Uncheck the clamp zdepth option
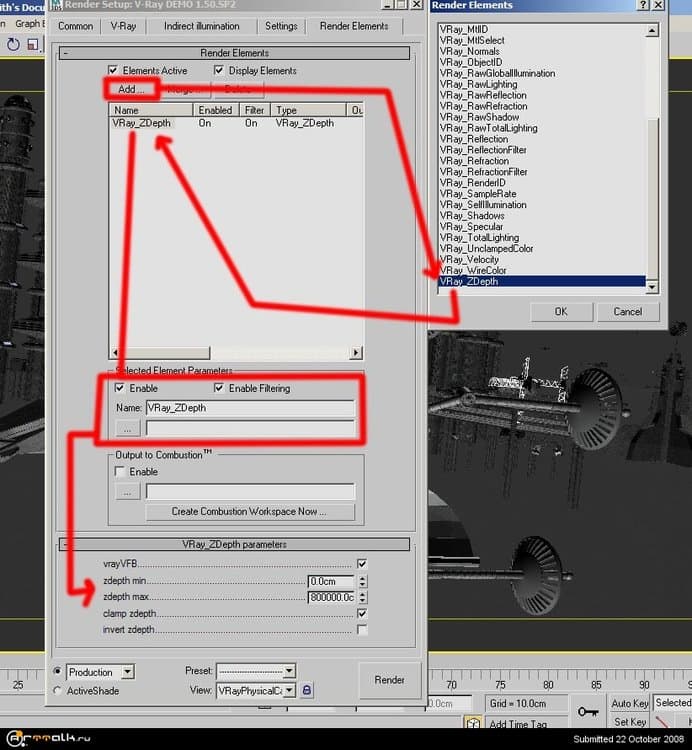Screen dimensions: 692x750 [362, 613]
